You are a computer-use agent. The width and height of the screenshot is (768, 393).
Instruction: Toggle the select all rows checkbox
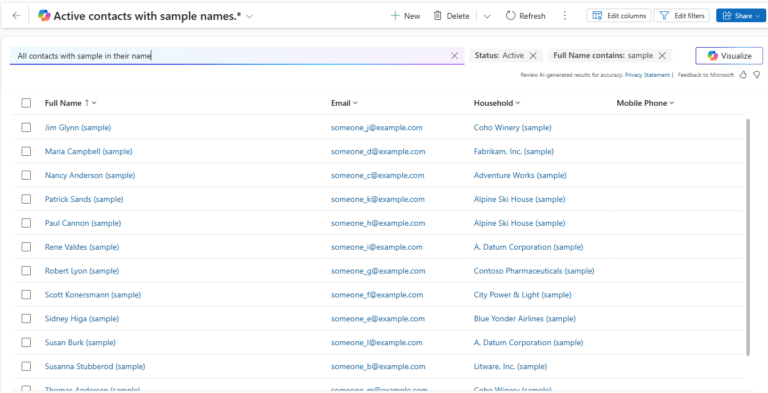(26, 103)
